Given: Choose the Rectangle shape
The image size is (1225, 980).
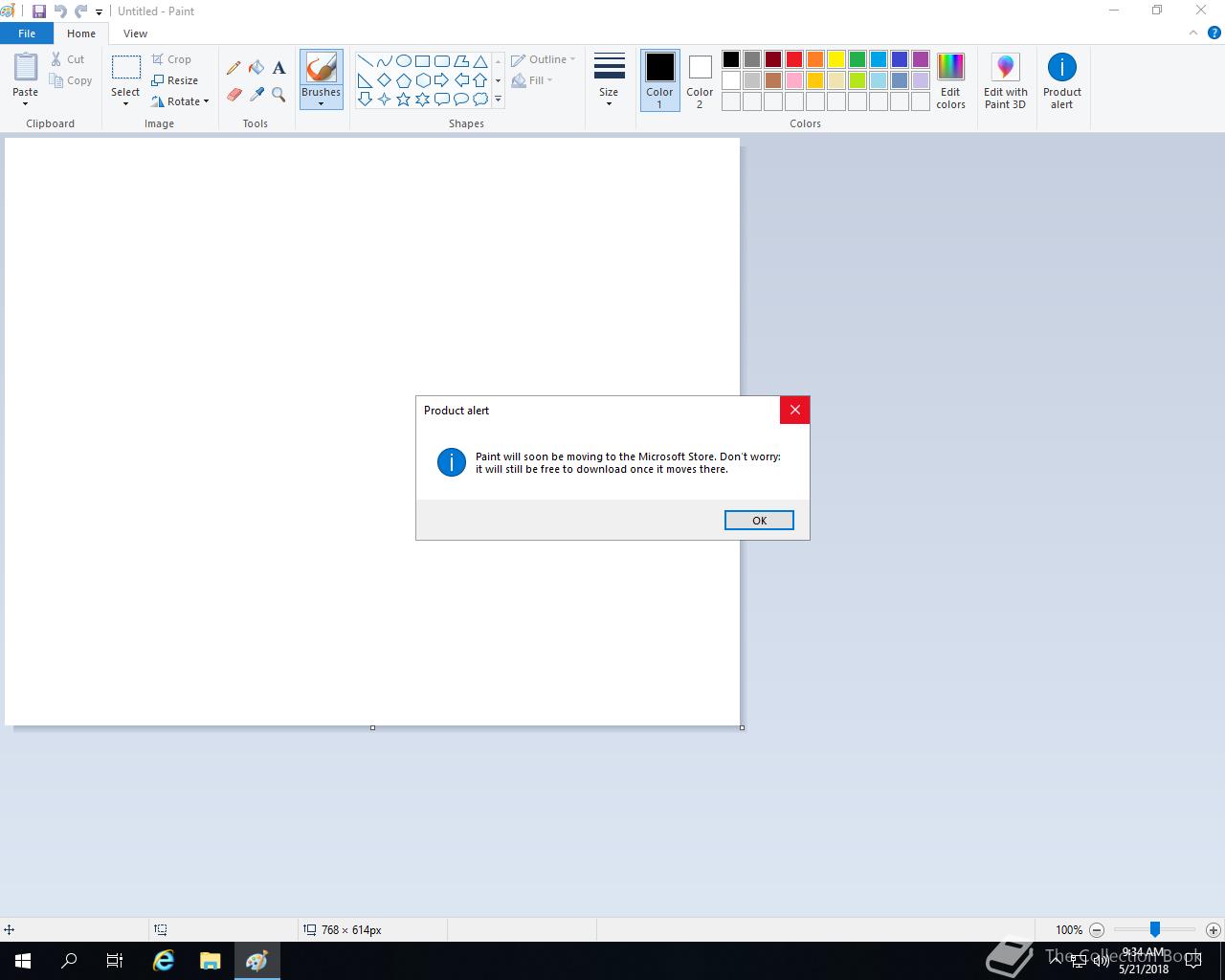Looking at the screenshot, I should (422, 60).
